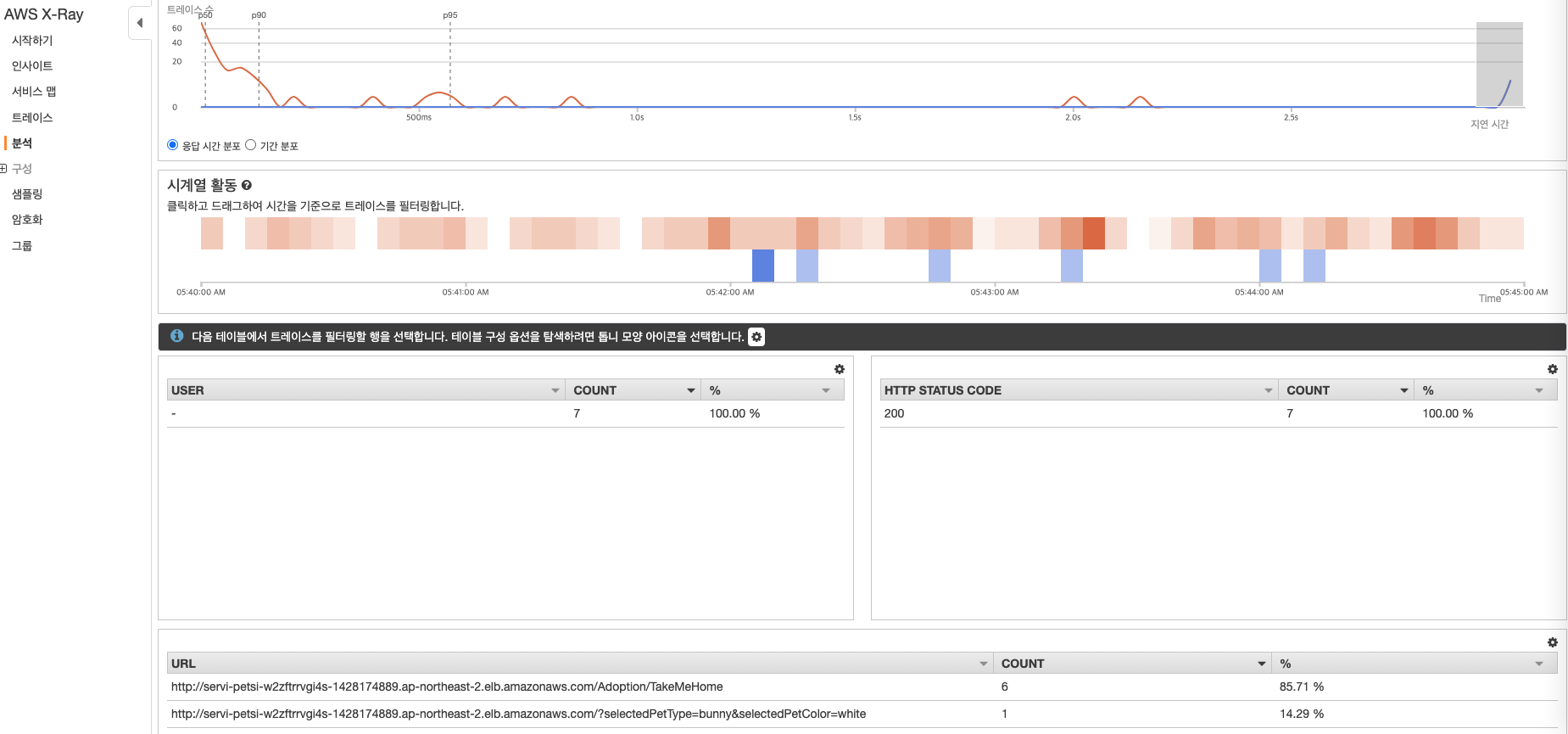The height and width of the screenshot is (734, 1568).
Task: Open URL table % column dropdown
Action: pos(1539,664)
